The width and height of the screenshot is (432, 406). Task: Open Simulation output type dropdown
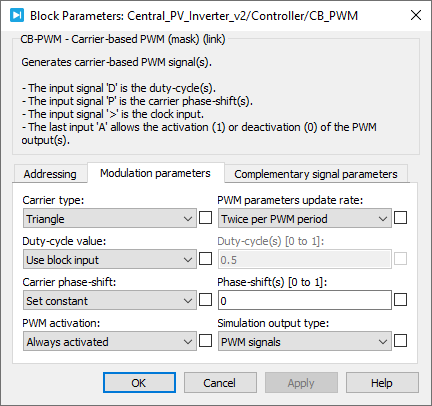point(305,342)
